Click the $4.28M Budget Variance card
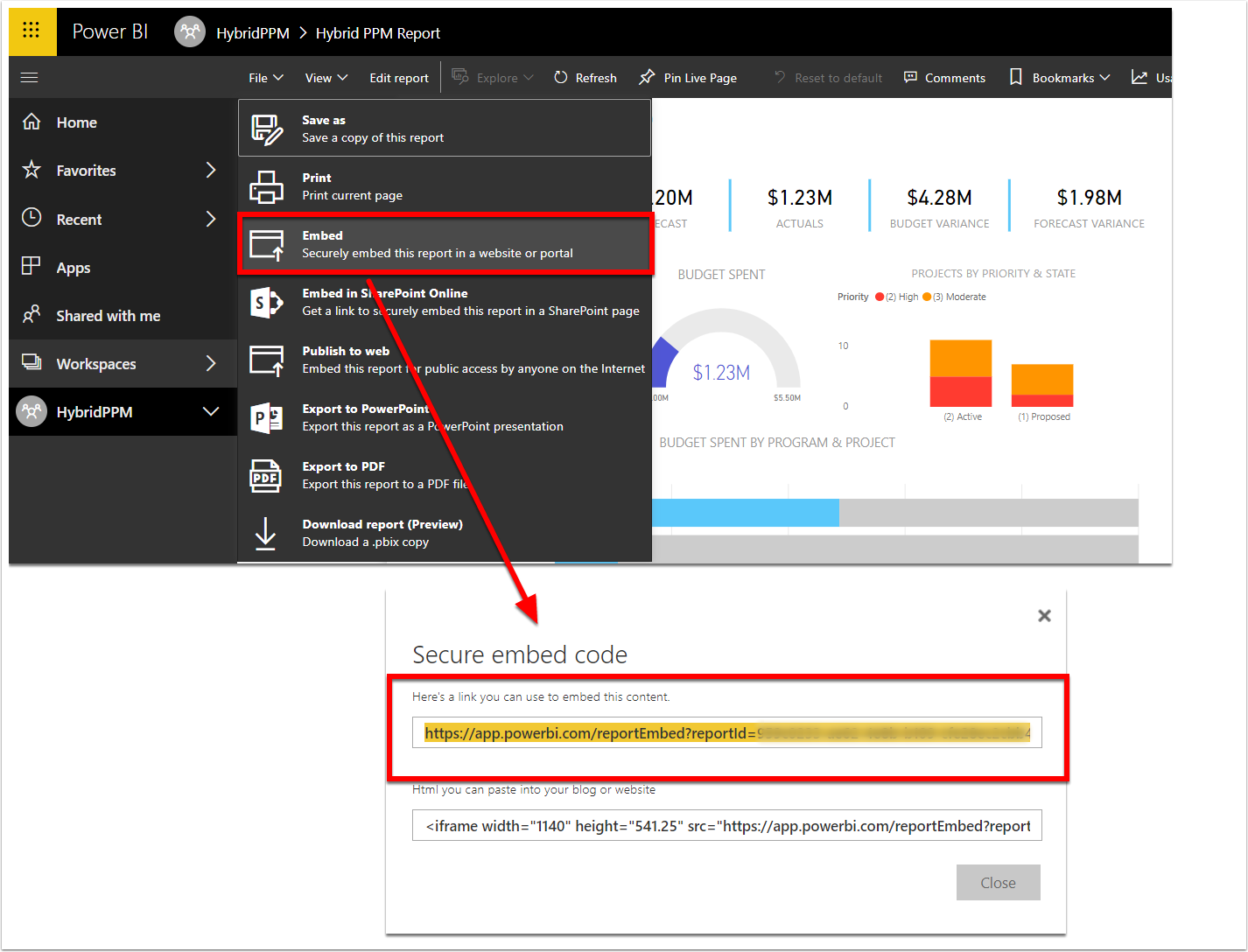Screen dimensions: 1248x952 939,207
